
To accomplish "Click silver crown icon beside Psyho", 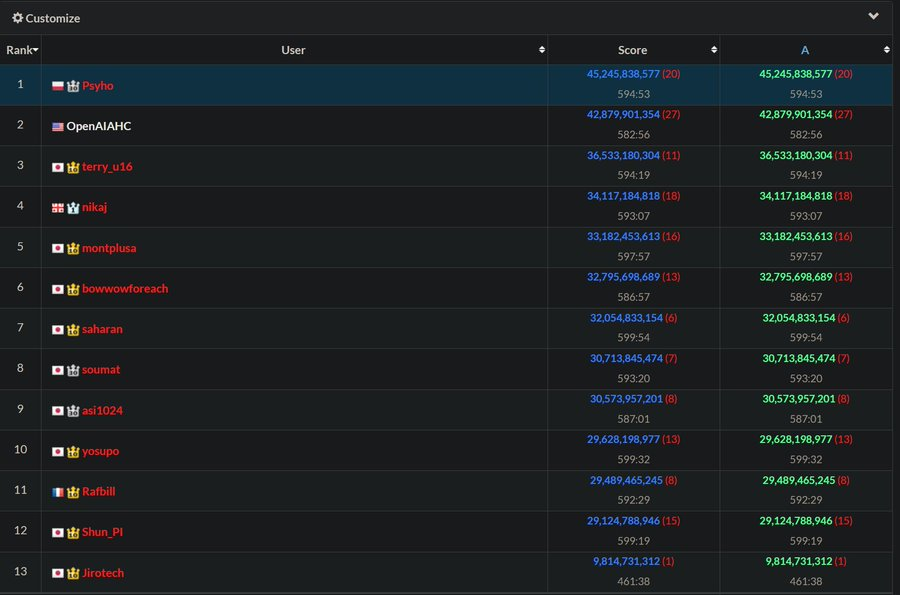I will coord(73,86).
